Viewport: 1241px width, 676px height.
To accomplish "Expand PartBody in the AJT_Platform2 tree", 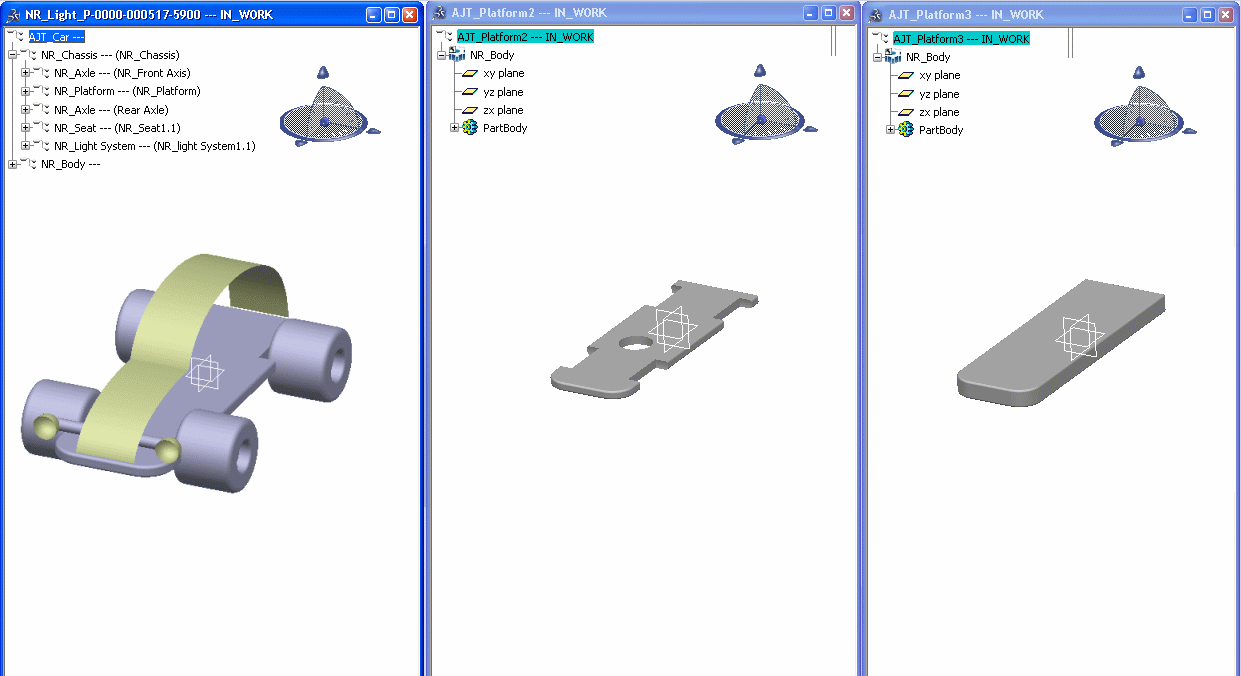I will 455,128.
